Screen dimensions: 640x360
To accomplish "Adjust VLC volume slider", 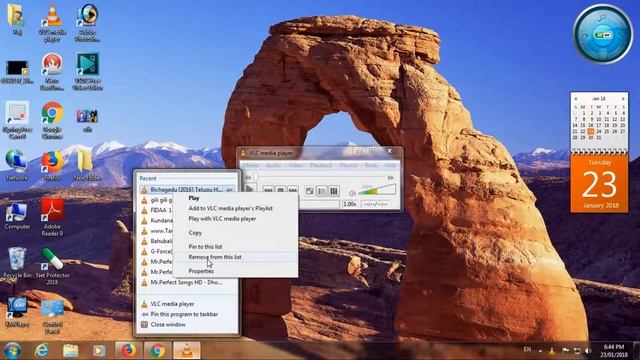I will (377, 190).
